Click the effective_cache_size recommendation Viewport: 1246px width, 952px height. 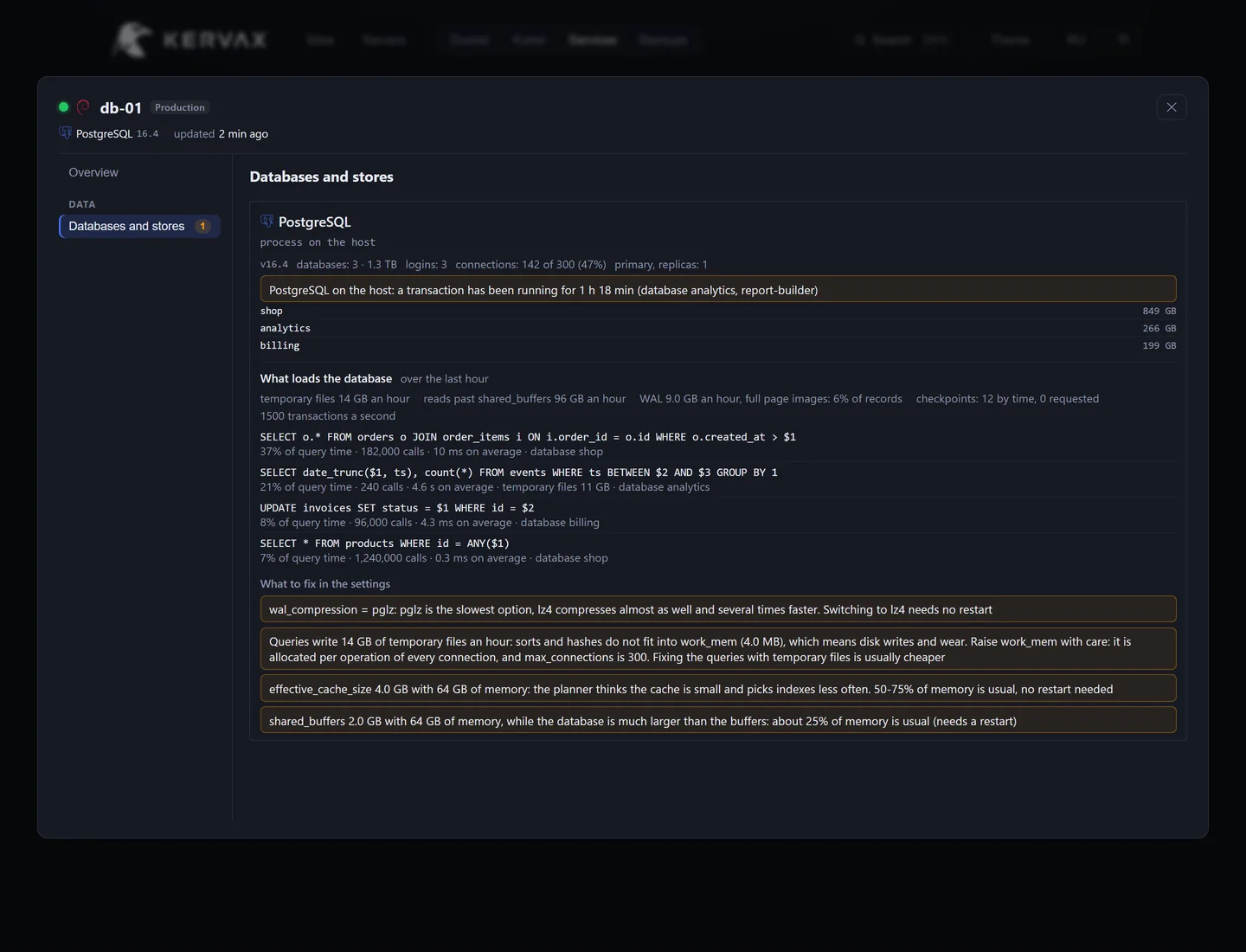(x=718, y=689)
